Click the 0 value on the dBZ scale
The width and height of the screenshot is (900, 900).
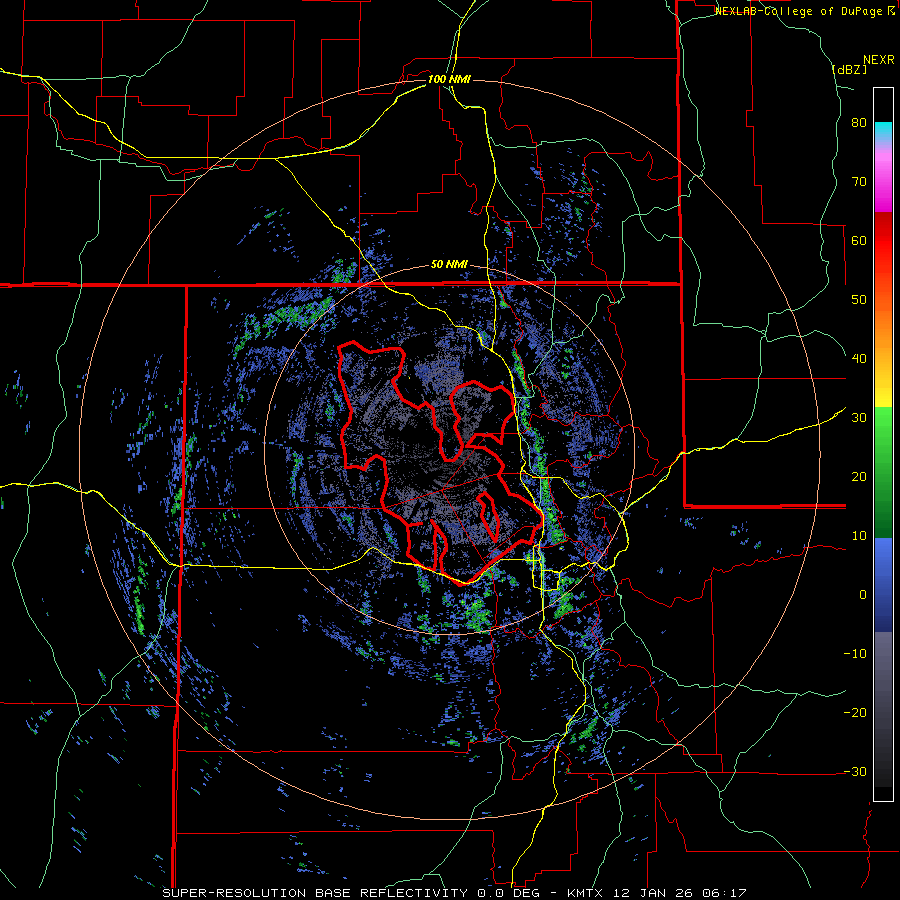coord(863,595)
